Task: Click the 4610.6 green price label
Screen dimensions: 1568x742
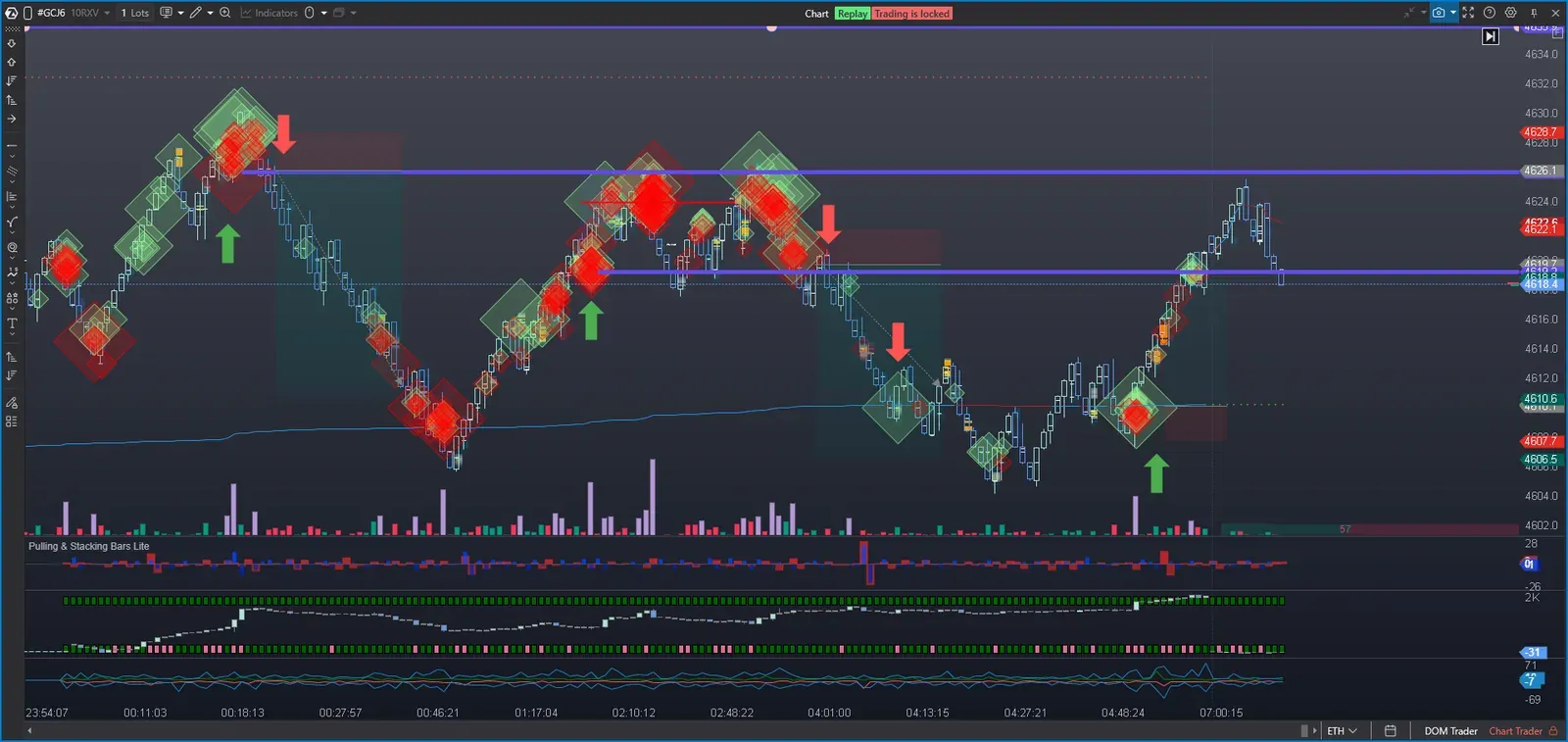Action: point(1540,399)
